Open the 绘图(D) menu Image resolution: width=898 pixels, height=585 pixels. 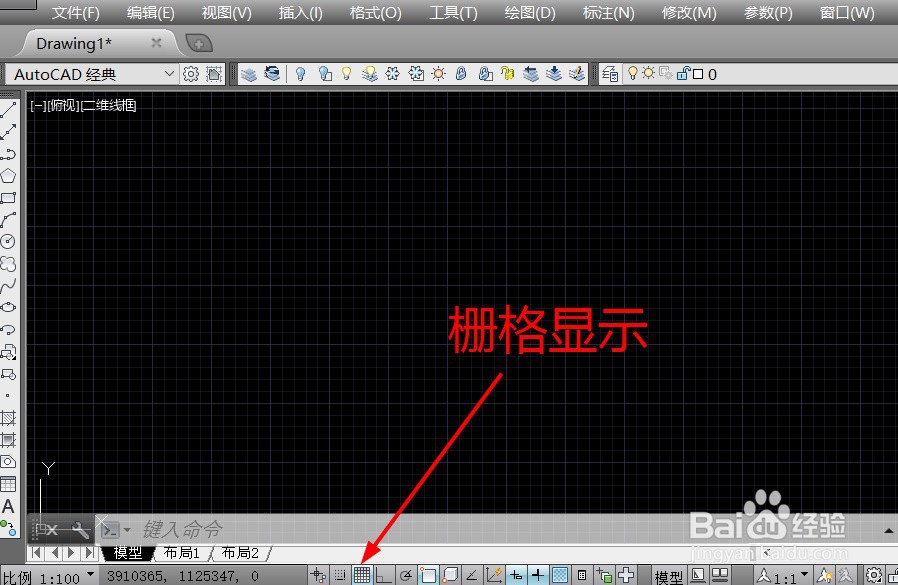point(530,13)
